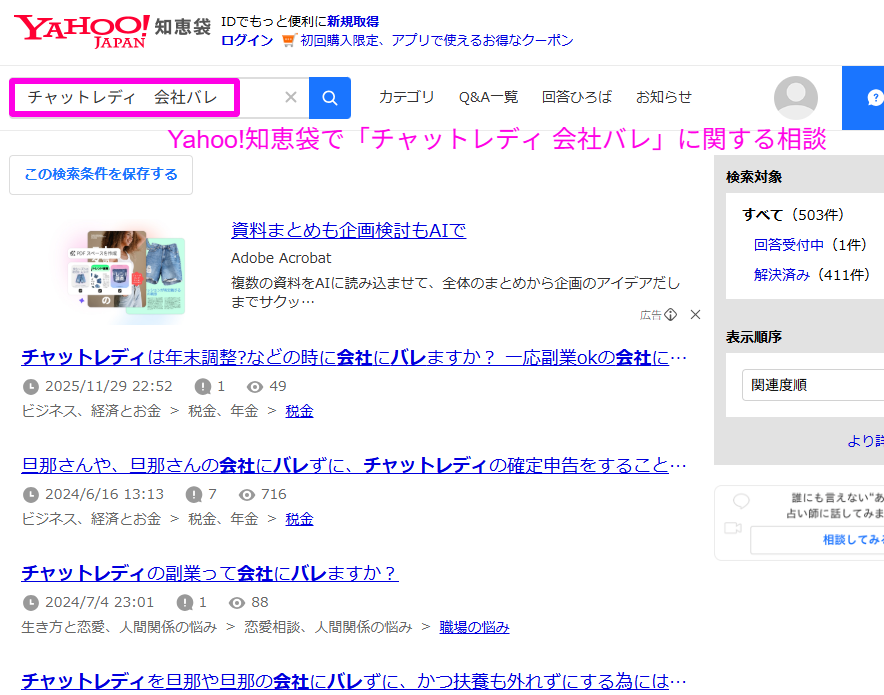Click the answer count icon beside 7

click(194, 495)
